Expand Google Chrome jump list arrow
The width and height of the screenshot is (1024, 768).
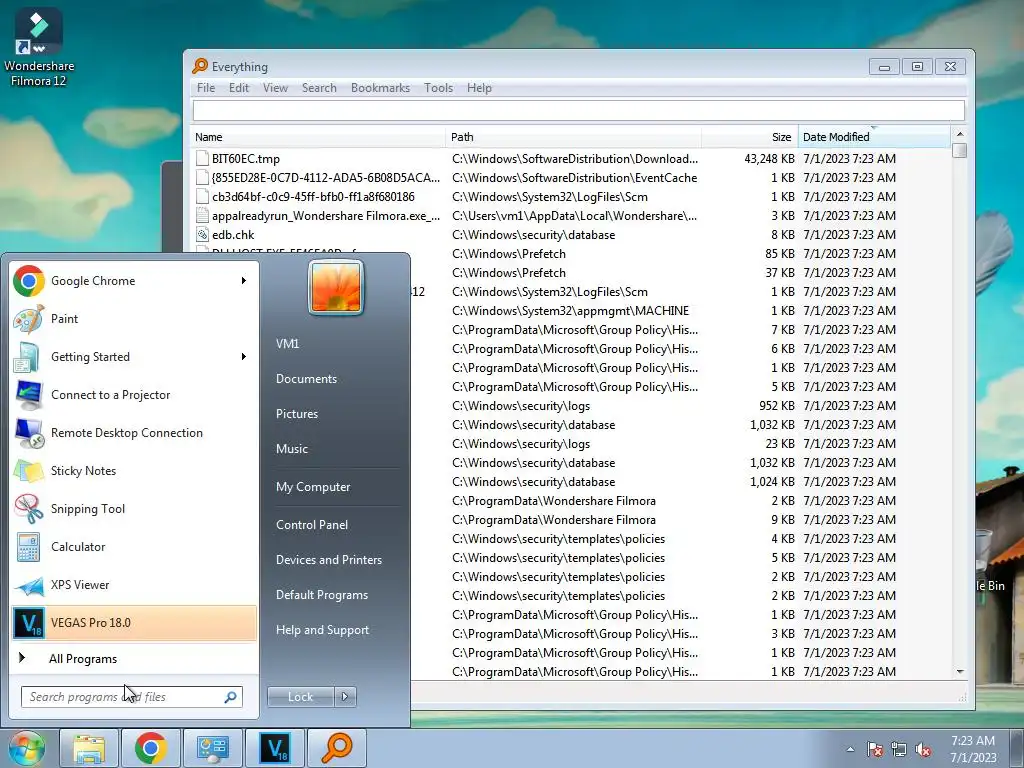pos(244,281)
